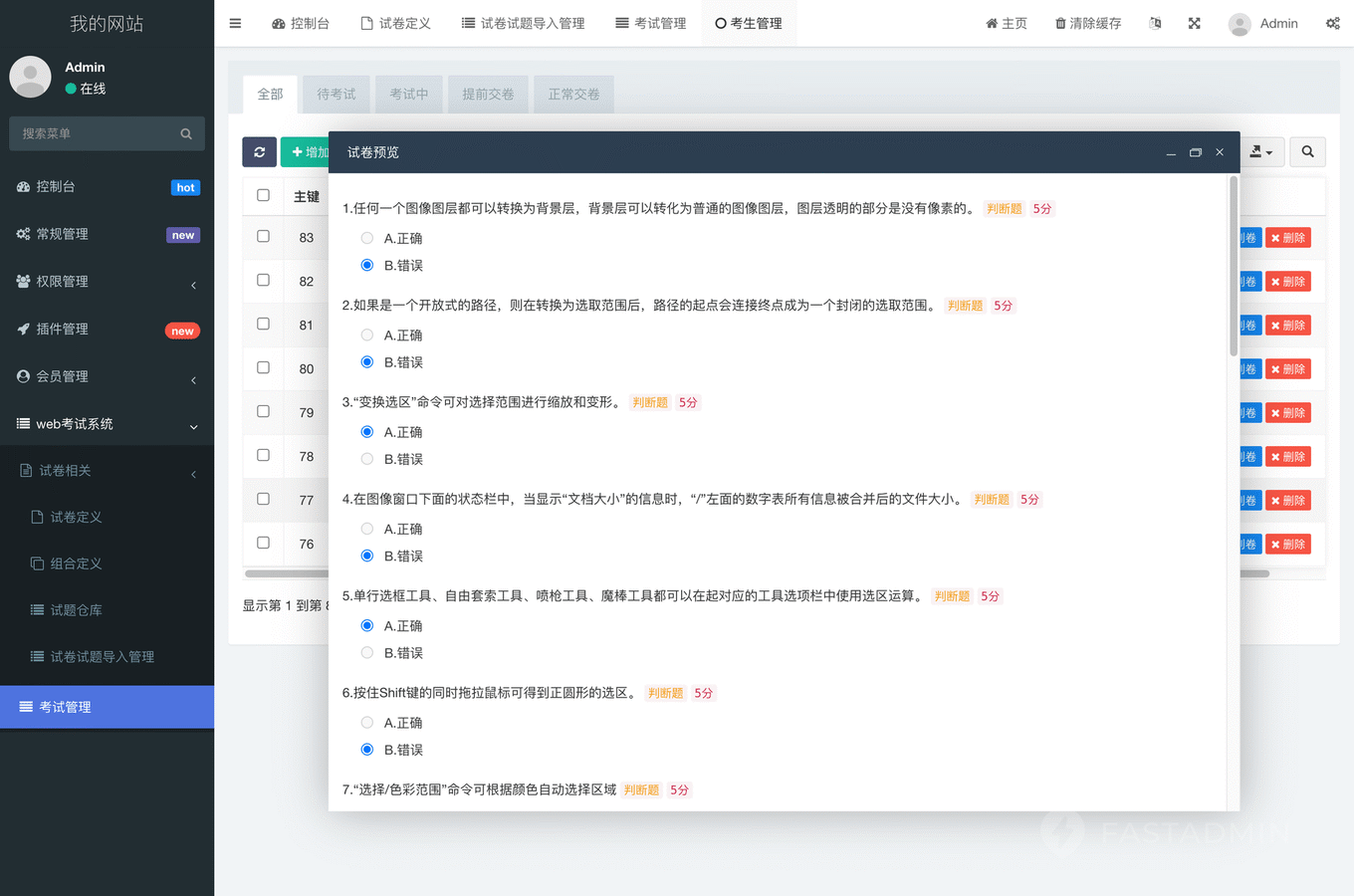Click the fullscreen toggle icon in header

tap(1194, 23)
